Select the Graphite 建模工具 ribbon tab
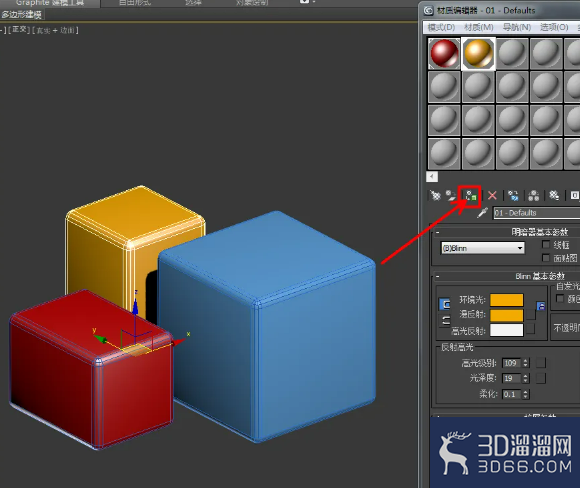580x488 pixels. click(50, 3)
